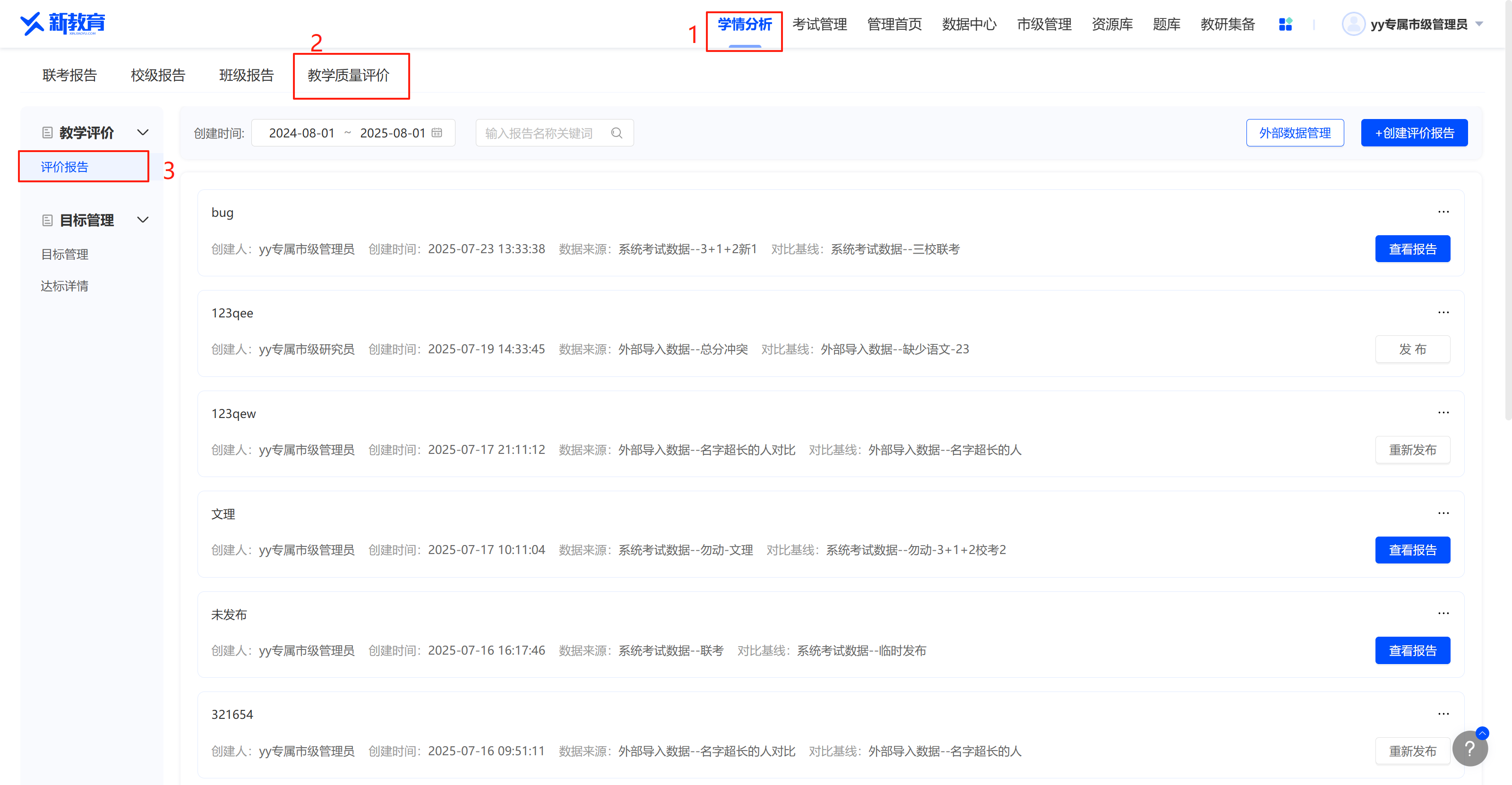Click the 新教育 logo icon

[x=33, y=24]
